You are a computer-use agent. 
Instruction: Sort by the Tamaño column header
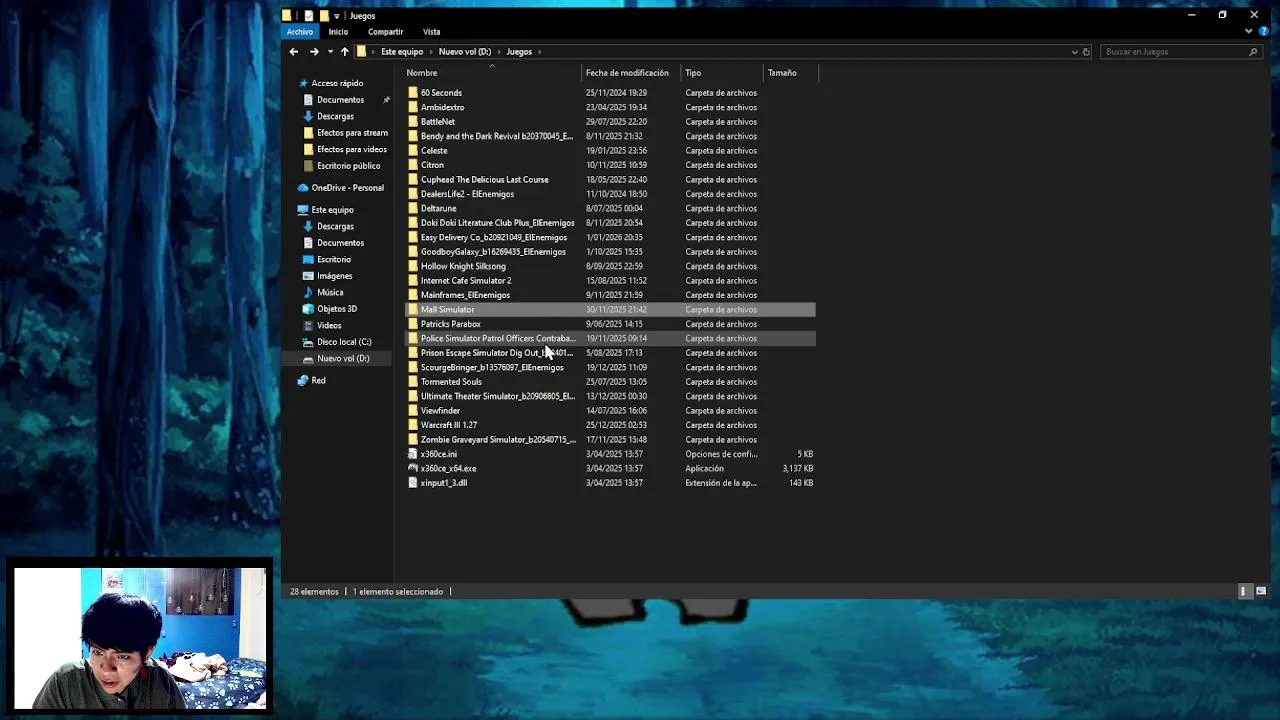coord(782,73)
